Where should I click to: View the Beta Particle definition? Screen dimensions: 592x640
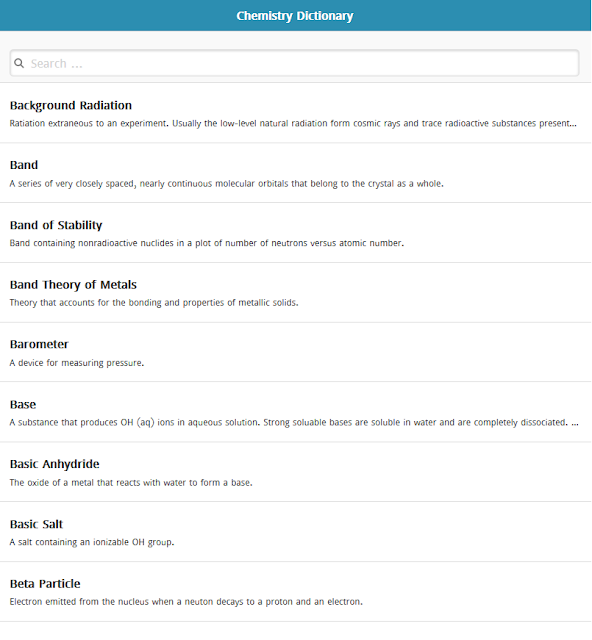(x=296, y=591)
